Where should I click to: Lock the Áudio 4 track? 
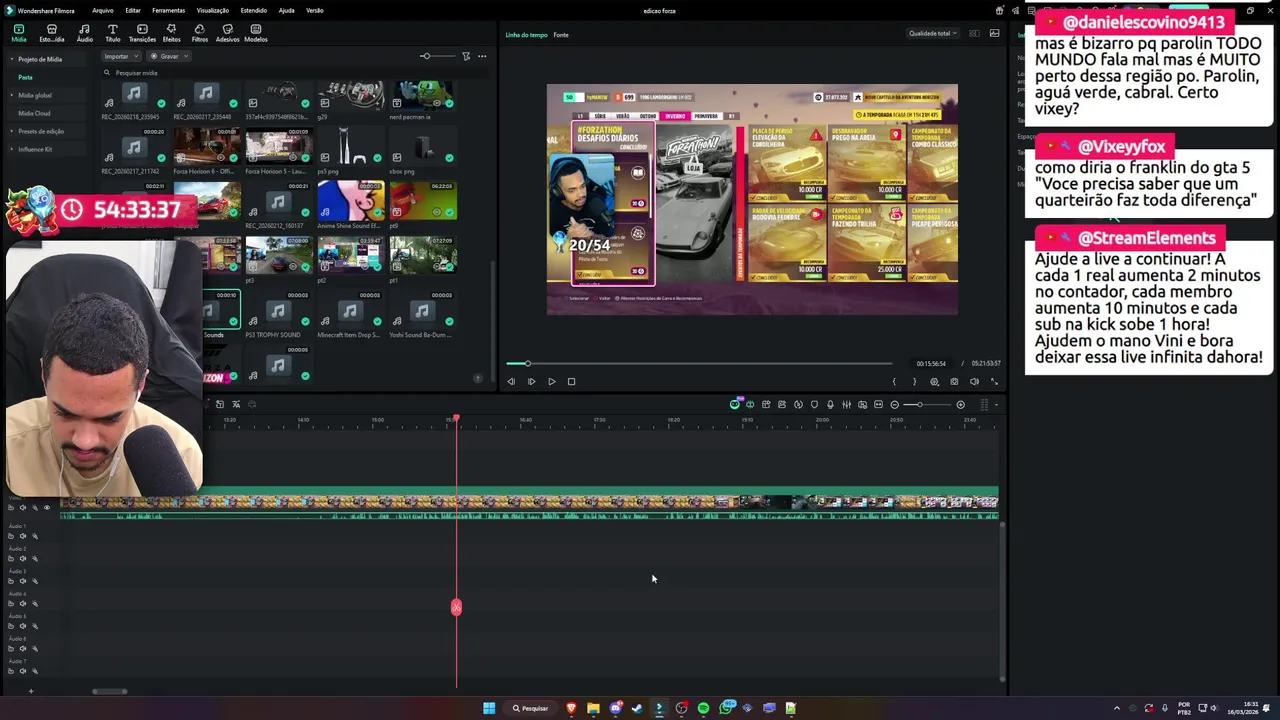pyautogui.click(x=11, y=603)
